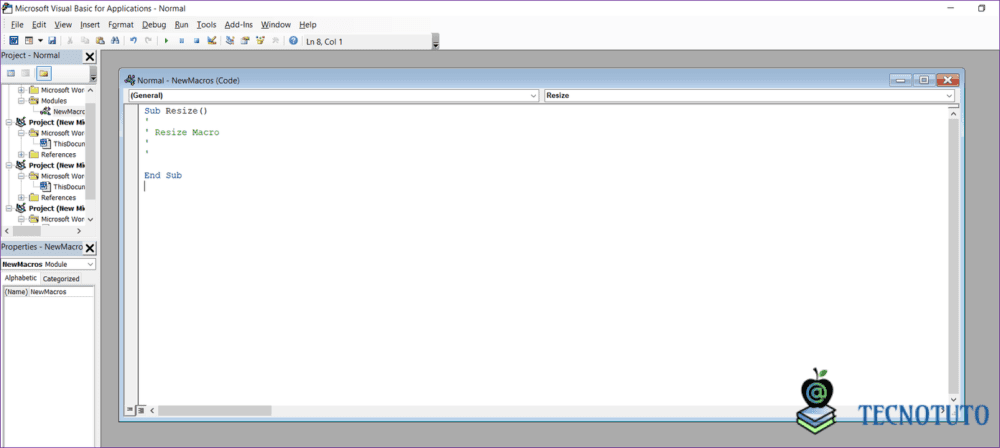This screenshot has width=1000, height=448.
Task: Open Project Explorer via toolbar icon
Action: pos(230,40)
